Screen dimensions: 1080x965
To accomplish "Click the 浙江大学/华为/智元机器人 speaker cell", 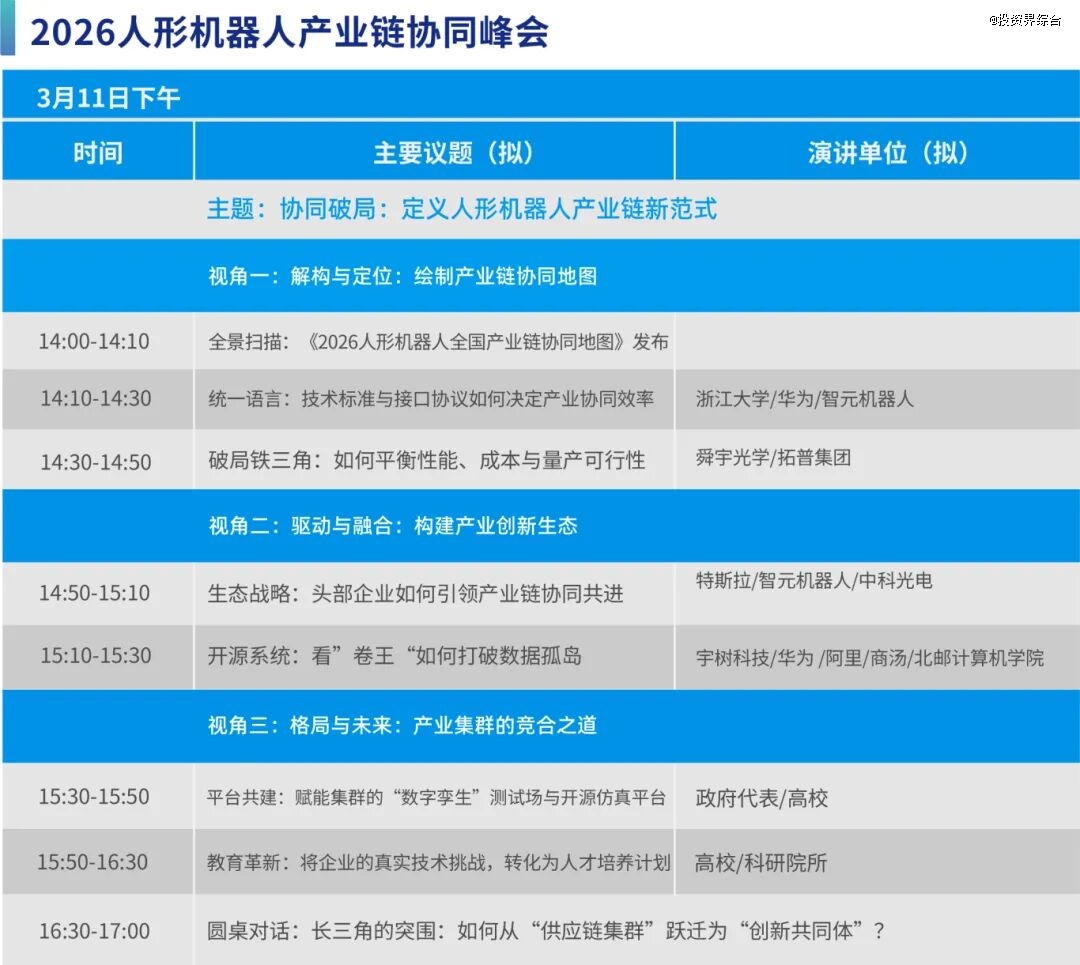I will [x=804, y=398].
